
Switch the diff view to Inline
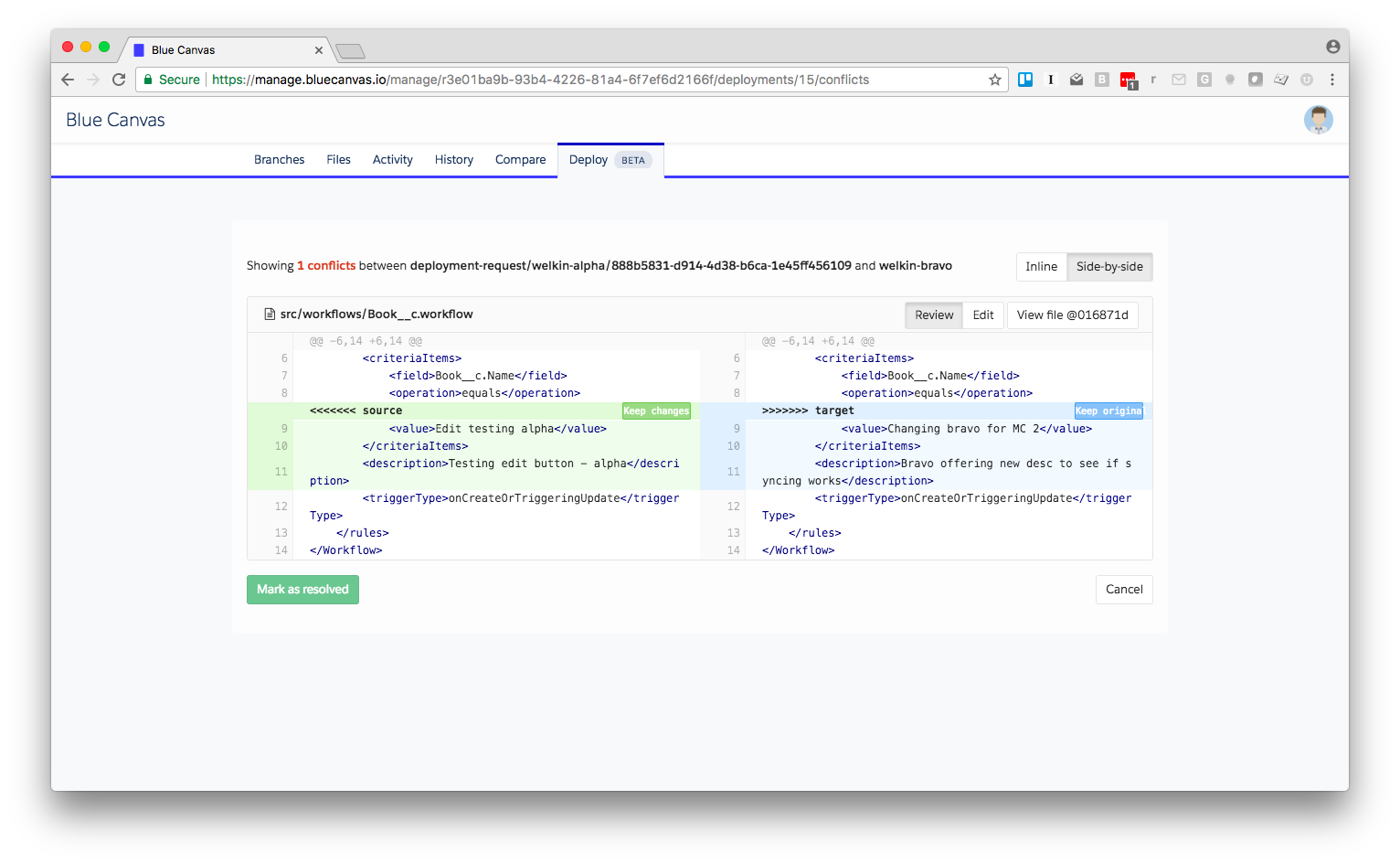tap(1041, 266)
